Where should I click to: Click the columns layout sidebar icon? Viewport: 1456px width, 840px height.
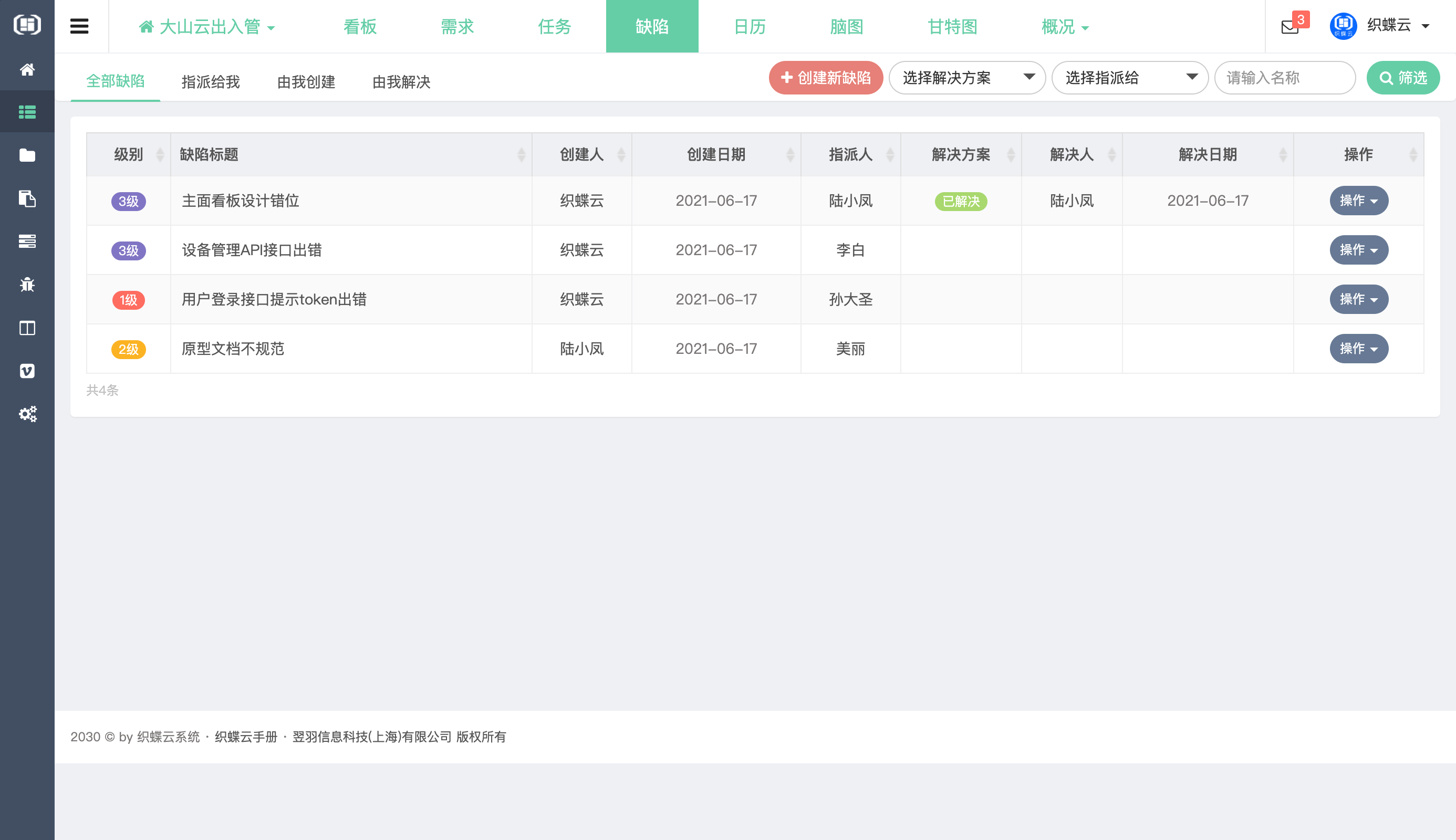point(27,328)
